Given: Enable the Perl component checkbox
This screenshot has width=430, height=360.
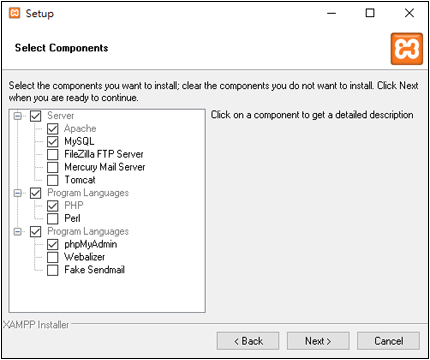Looking at the screenshot, I should (x=53, y=219).
